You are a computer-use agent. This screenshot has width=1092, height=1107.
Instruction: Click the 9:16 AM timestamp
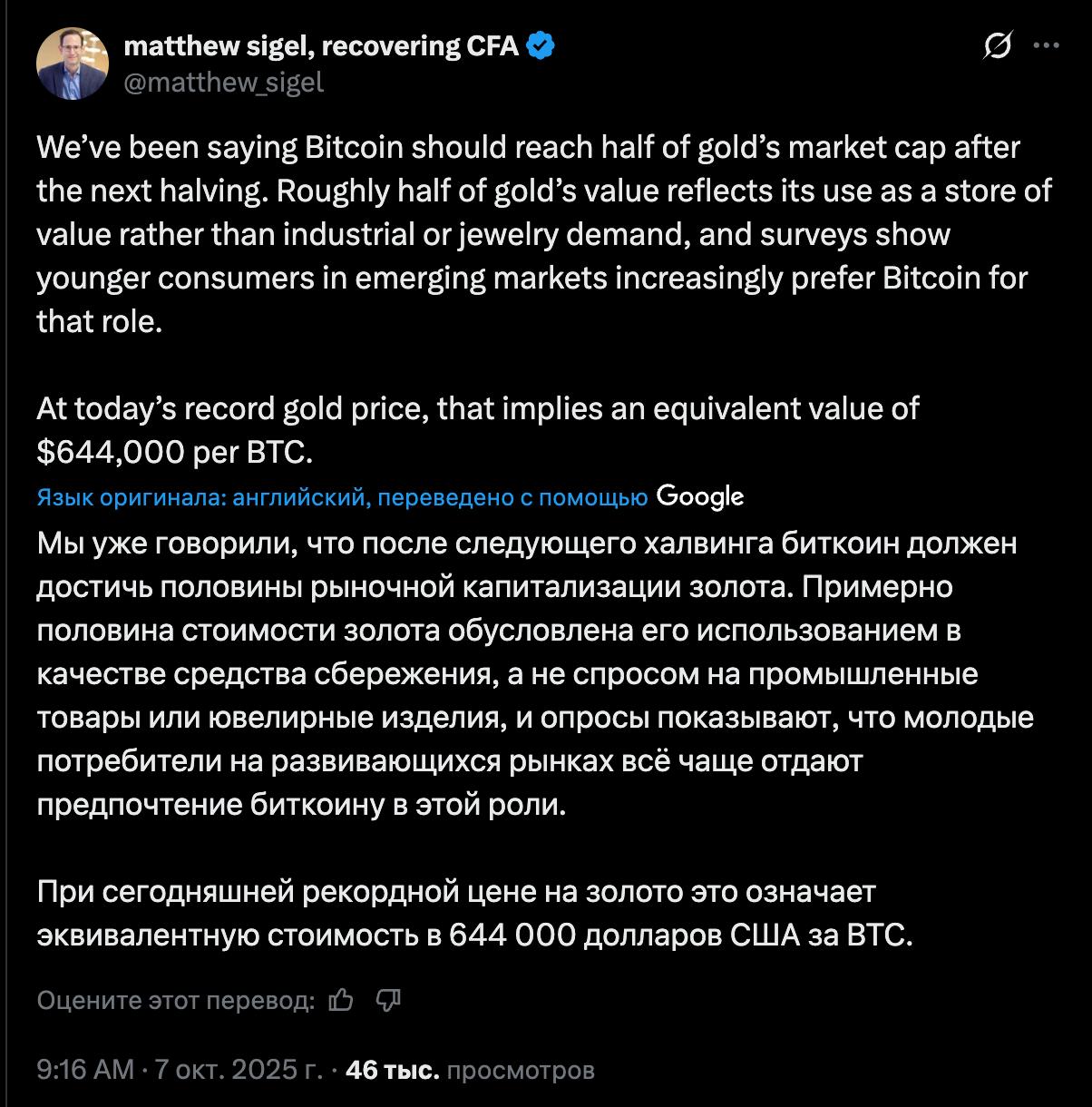(x=85, y=1070)
